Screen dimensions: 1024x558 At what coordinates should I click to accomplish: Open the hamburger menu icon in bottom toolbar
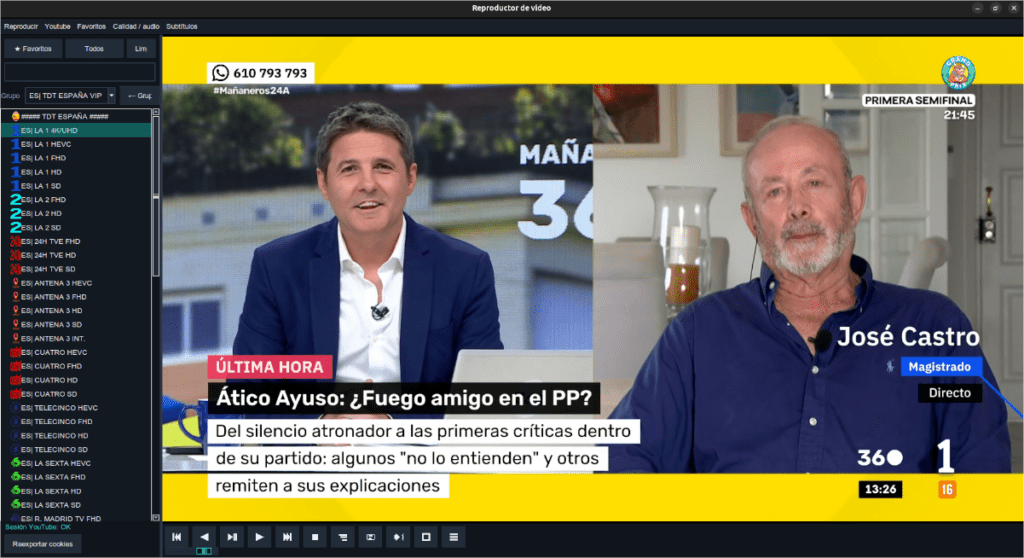coord(454,537)
